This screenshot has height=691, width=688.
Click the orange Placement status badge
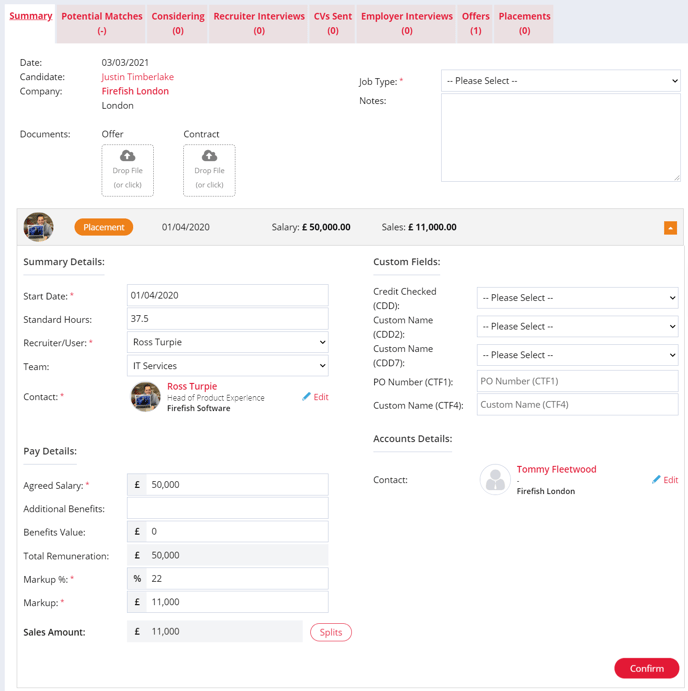pyautogui.click(x=104, y=227)
